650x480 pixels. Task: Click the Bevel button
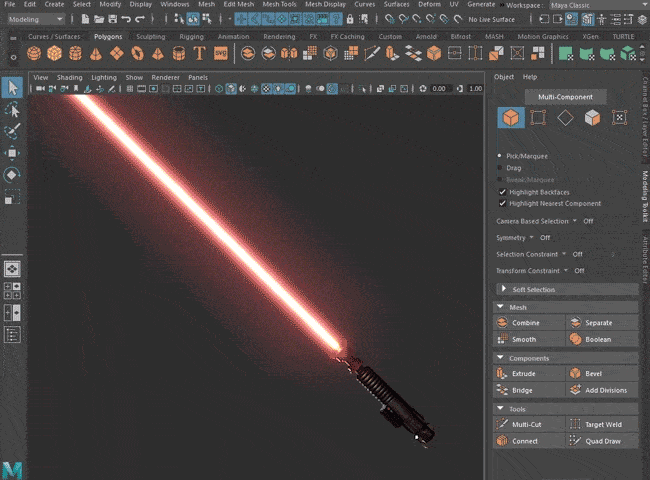point(602,373)
